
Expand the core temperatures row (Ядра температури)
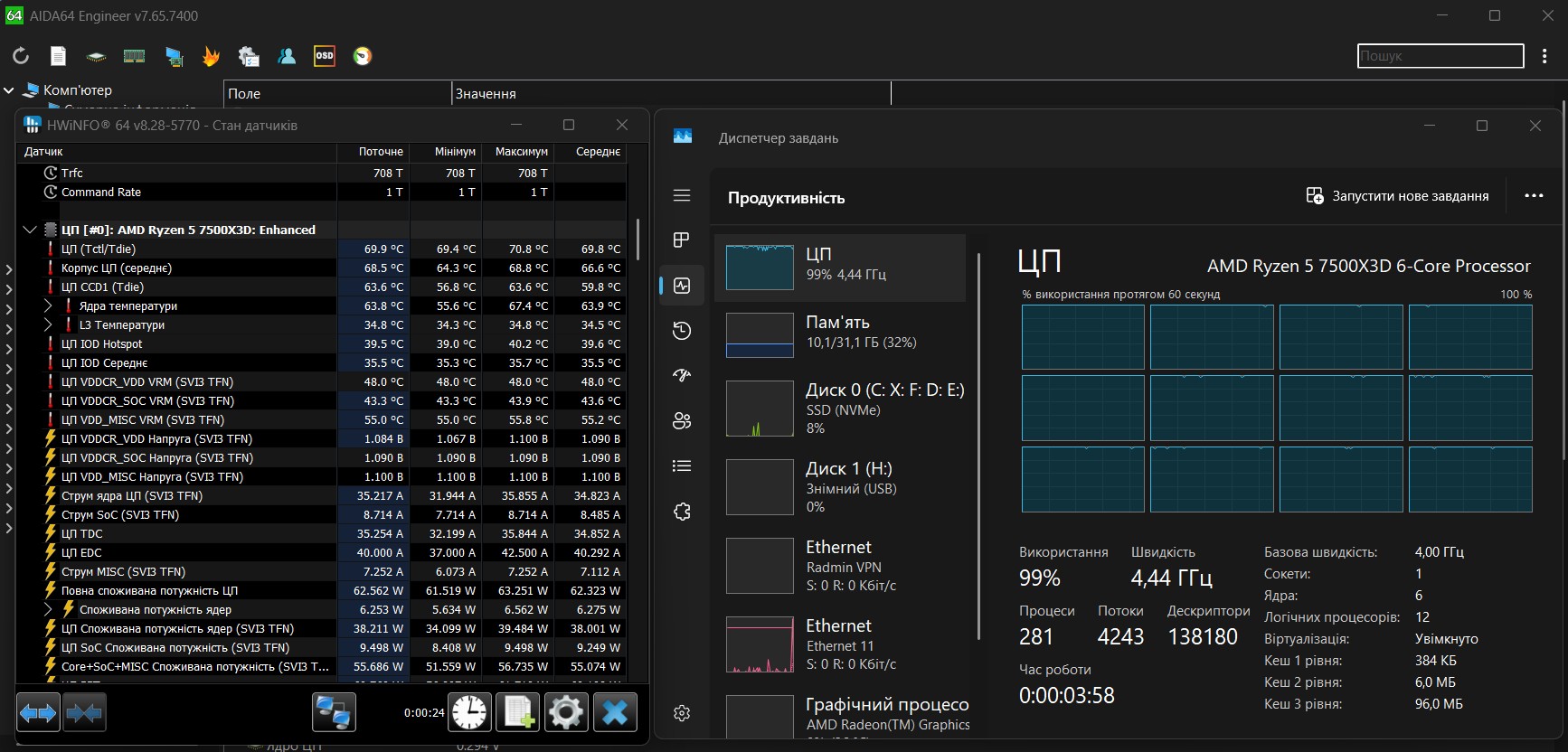point(49,306)
